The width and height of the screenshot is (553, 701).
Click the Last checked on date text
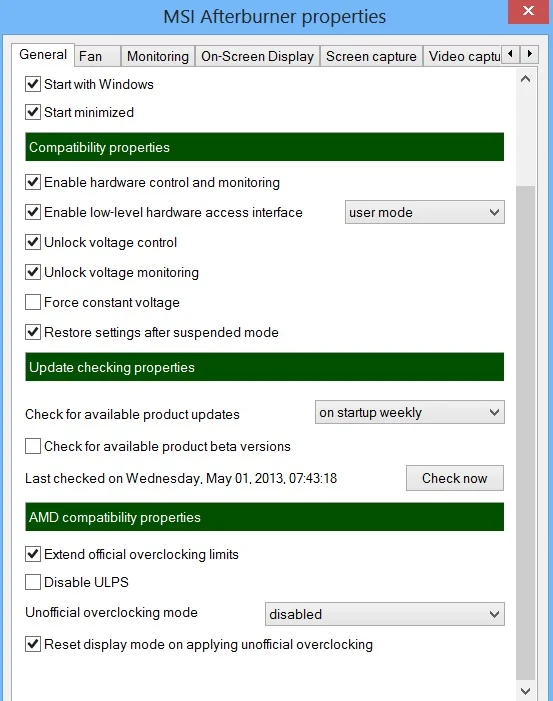pos(181,478)
